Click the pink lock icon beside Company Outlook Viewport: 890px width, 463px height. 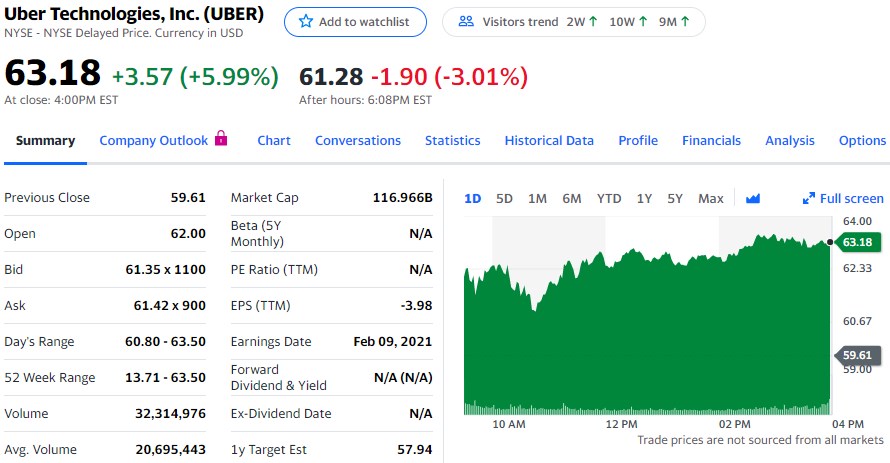(221, 138)
